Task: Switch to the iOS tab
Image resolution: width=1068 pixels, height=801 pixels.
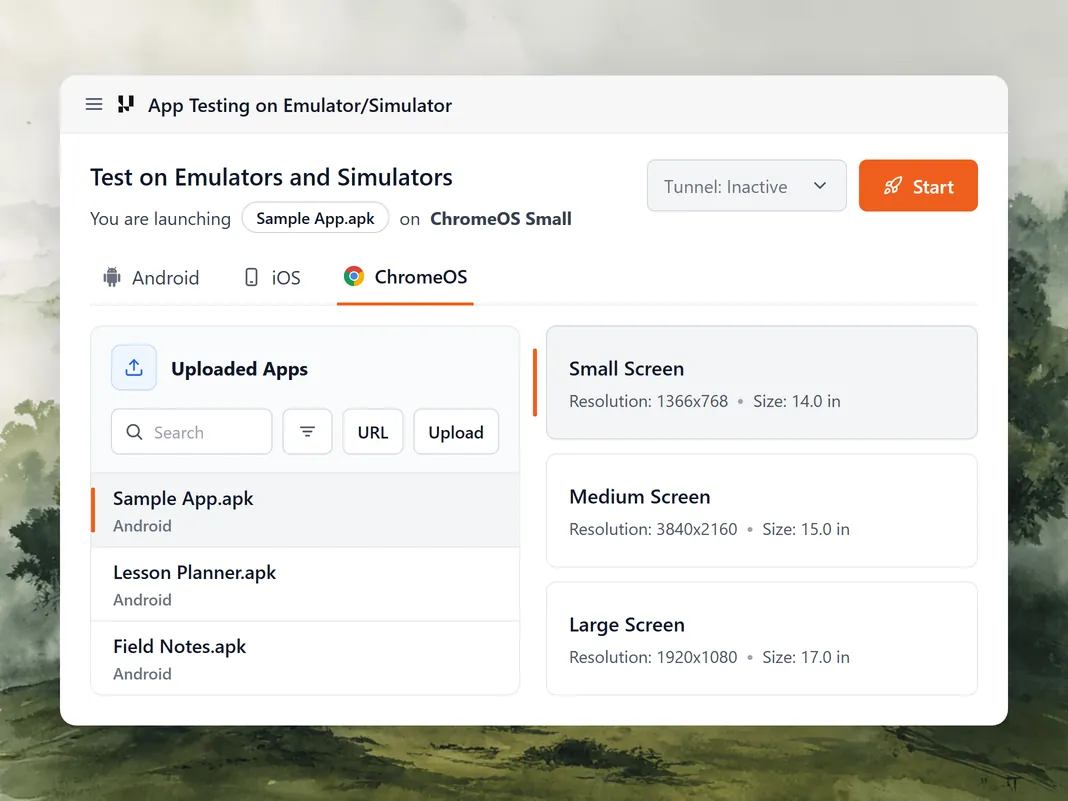Action: click(272, 278)
